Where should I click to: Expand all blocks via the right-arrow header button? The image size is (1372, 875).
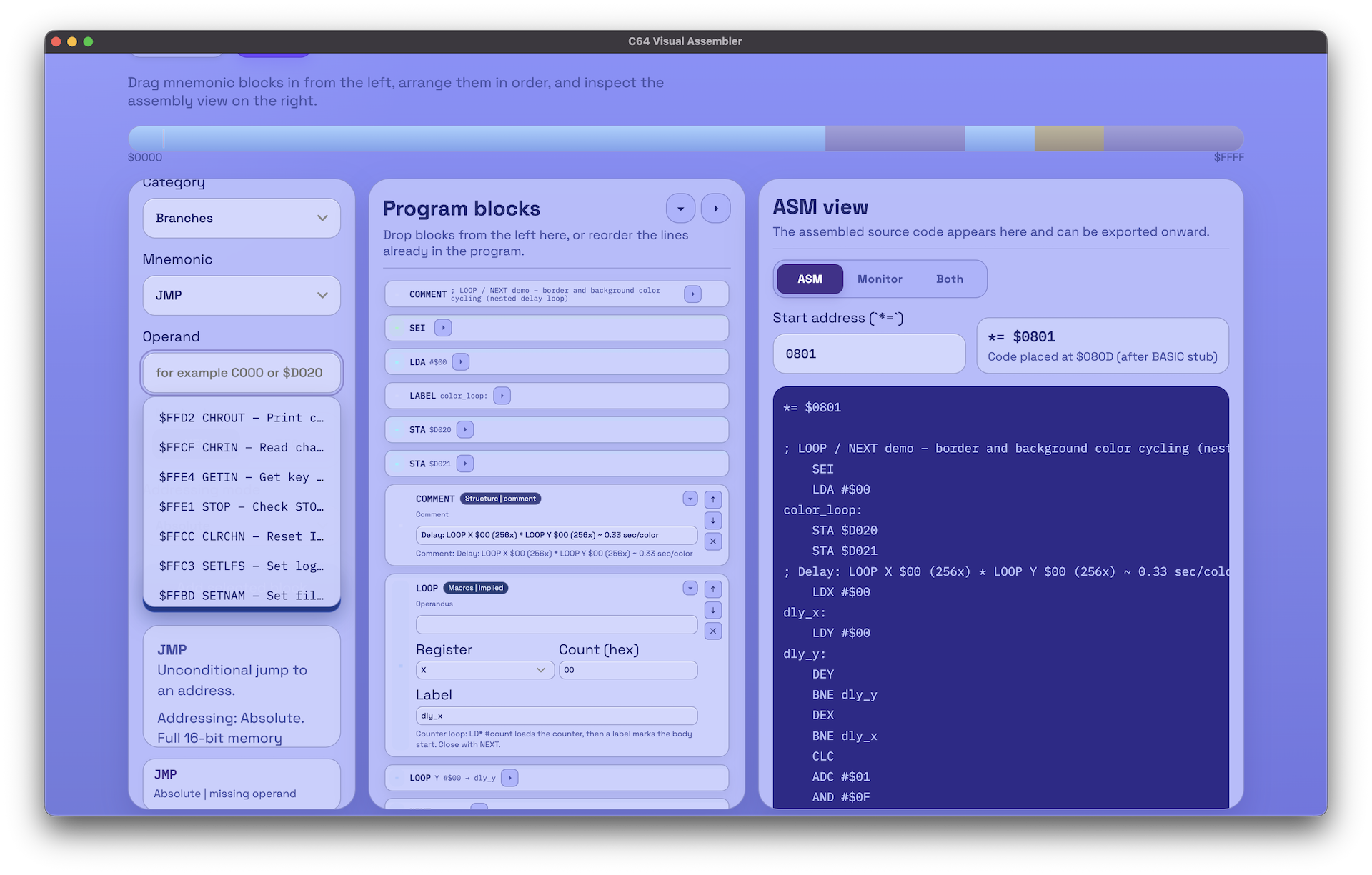click(x=715, y=209)
